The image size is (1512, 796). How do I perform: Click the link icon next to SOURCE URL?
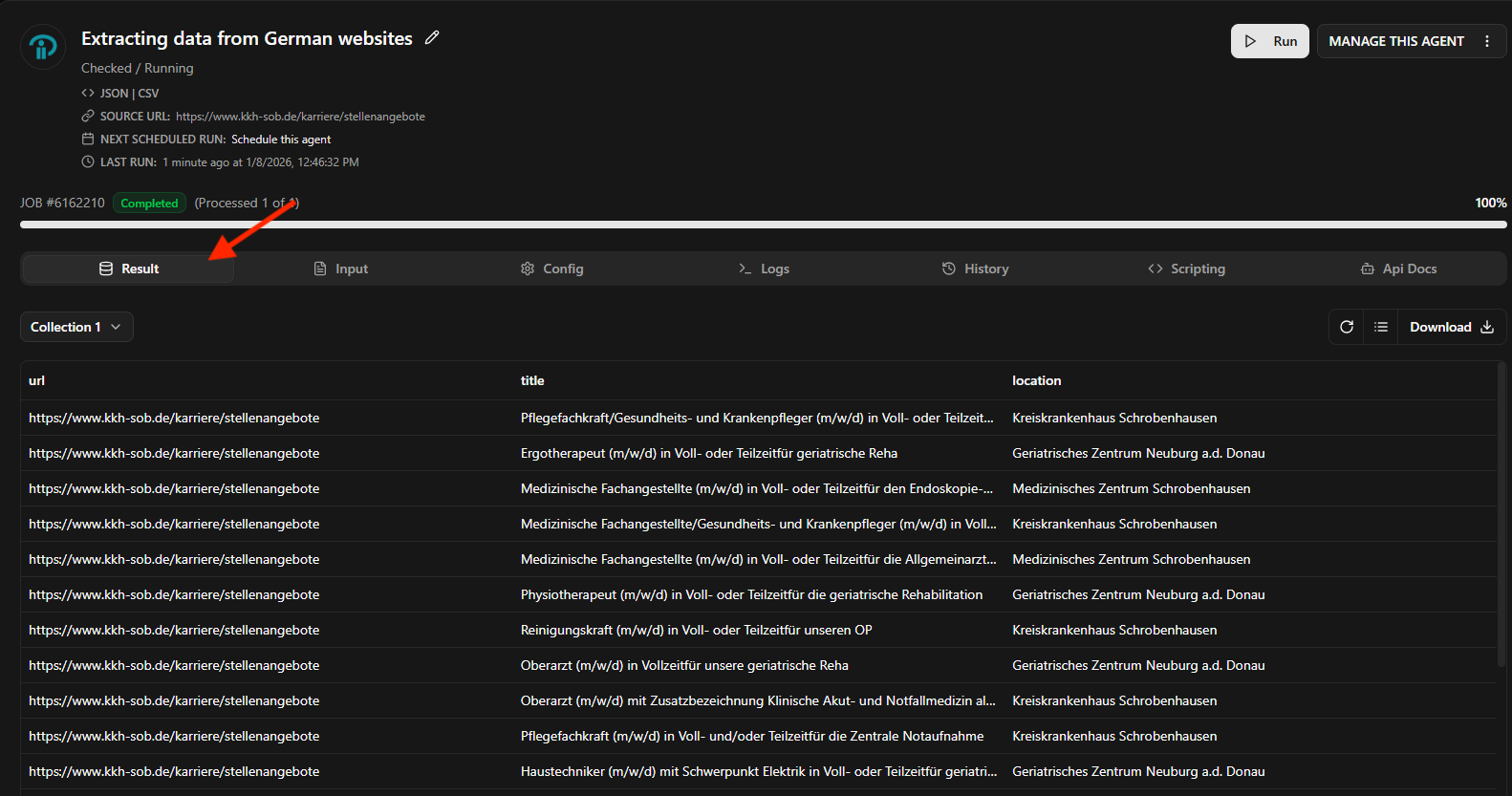click(x=88, y=117)
